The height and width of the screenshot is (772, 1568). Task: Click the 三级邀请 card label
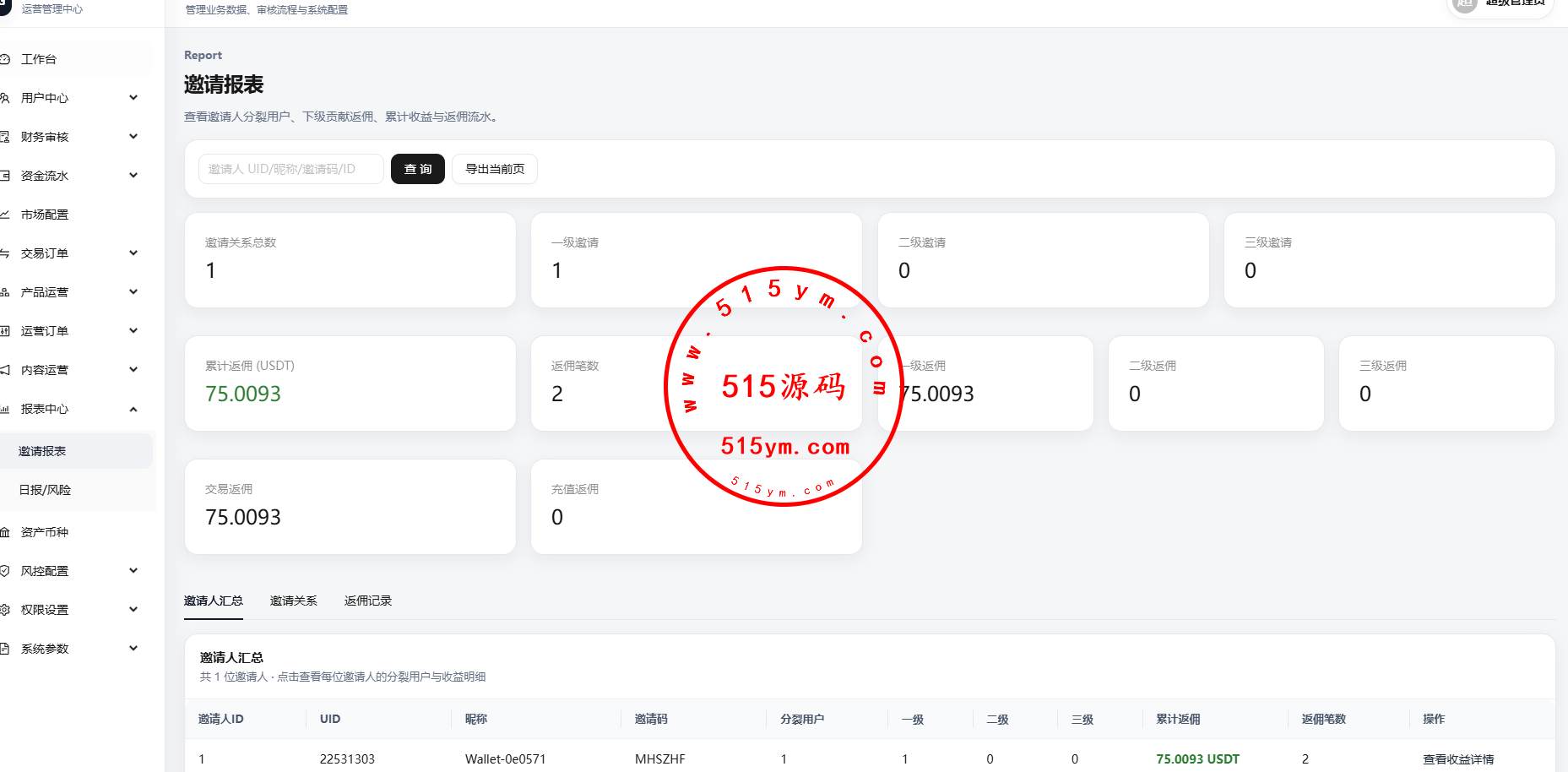[x=1268, y=242]
